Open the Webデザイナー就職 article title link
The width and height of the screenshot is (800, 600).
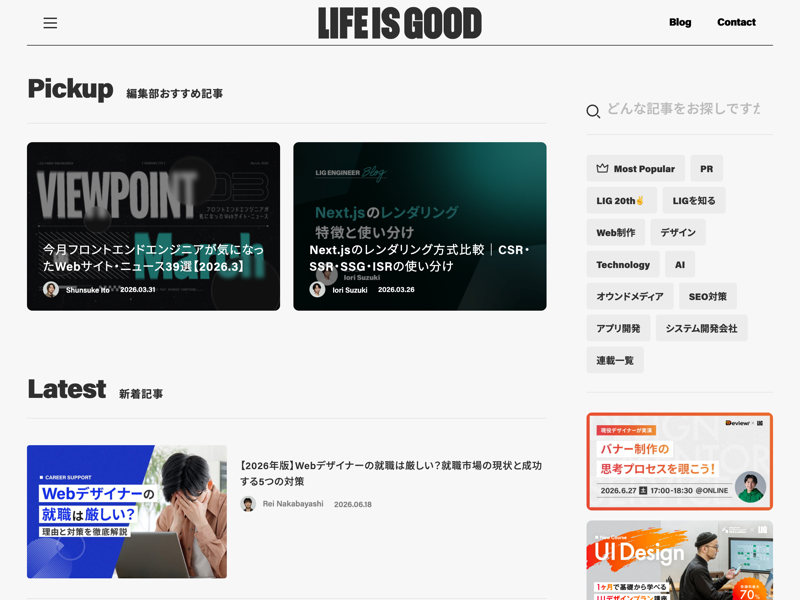(x=391, y=473)
